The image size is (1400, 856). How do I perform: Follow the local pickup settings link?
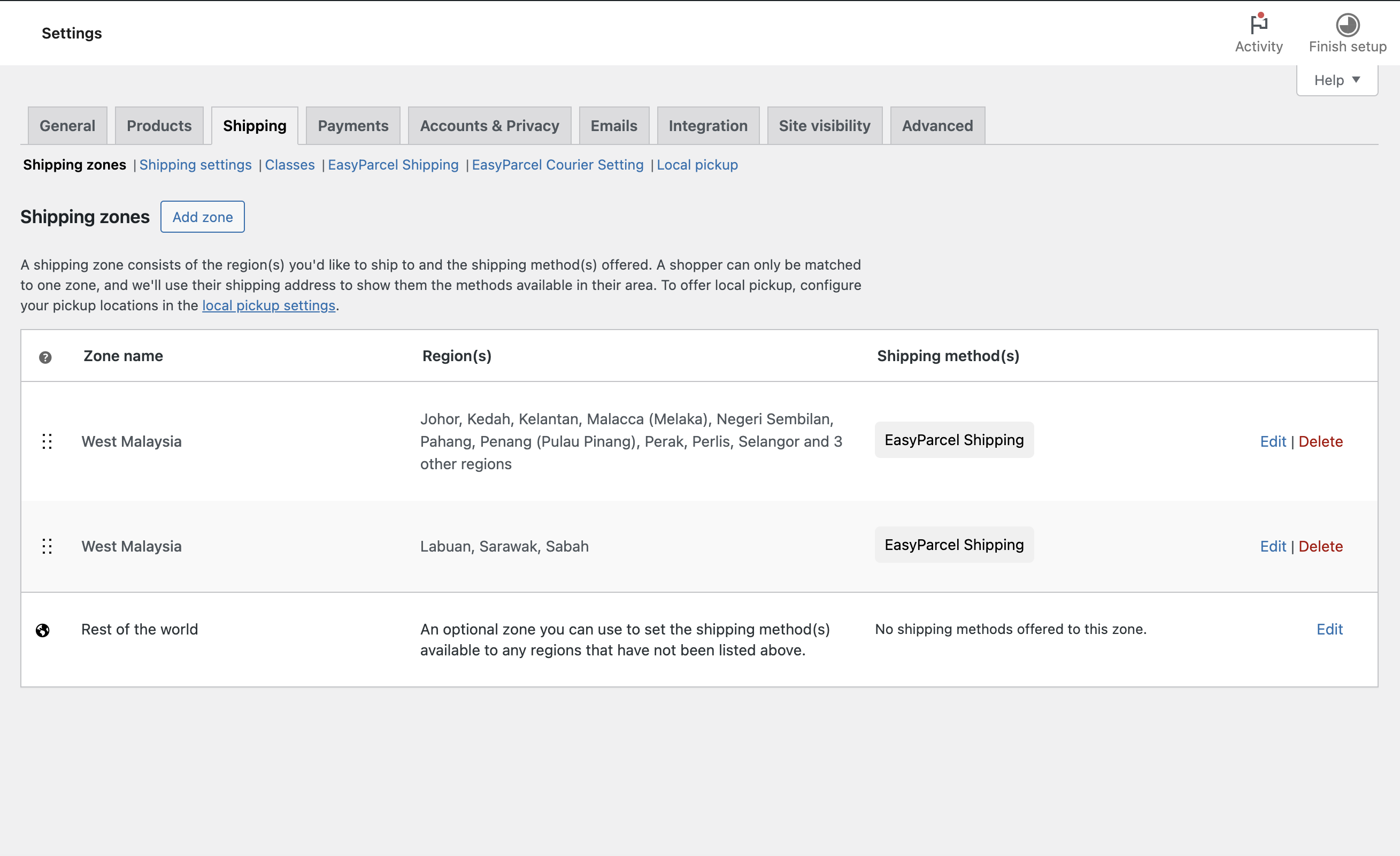[269, 305]
